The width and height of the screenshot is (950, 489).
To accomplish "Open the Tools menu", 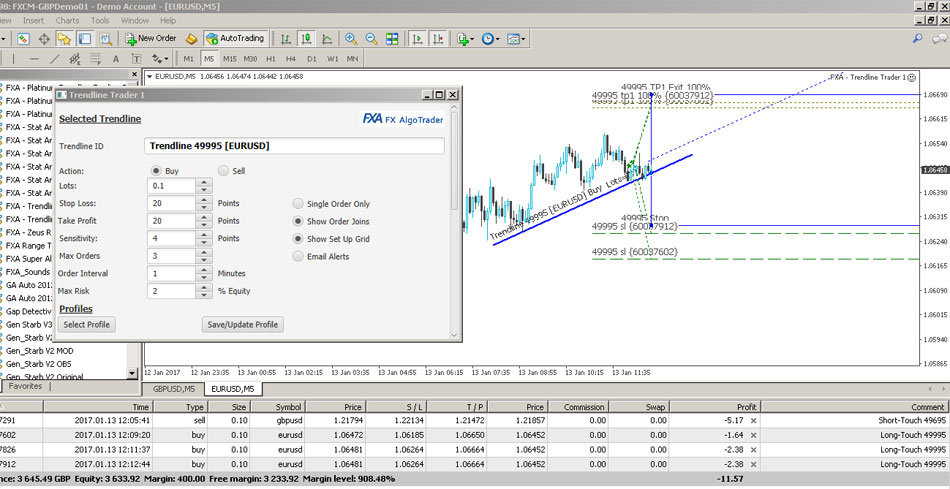I will tap(100, 21).
